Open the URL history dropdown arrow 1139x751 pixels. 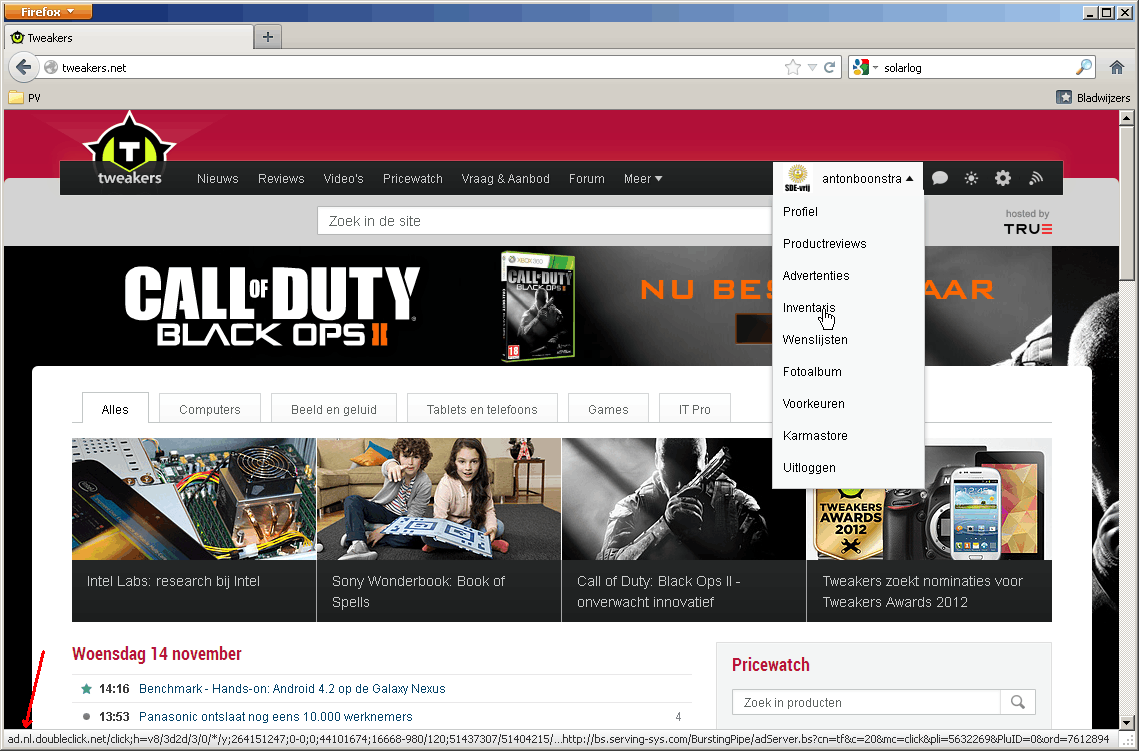tap(812, 68)
